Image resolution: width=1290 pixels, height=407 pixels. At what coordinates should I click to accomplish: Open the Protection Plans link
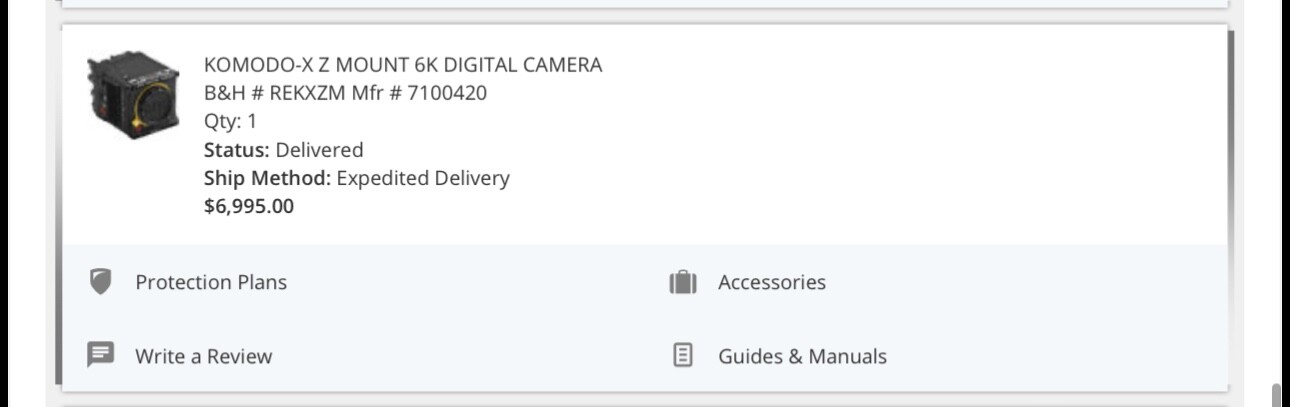pos(211,282)
